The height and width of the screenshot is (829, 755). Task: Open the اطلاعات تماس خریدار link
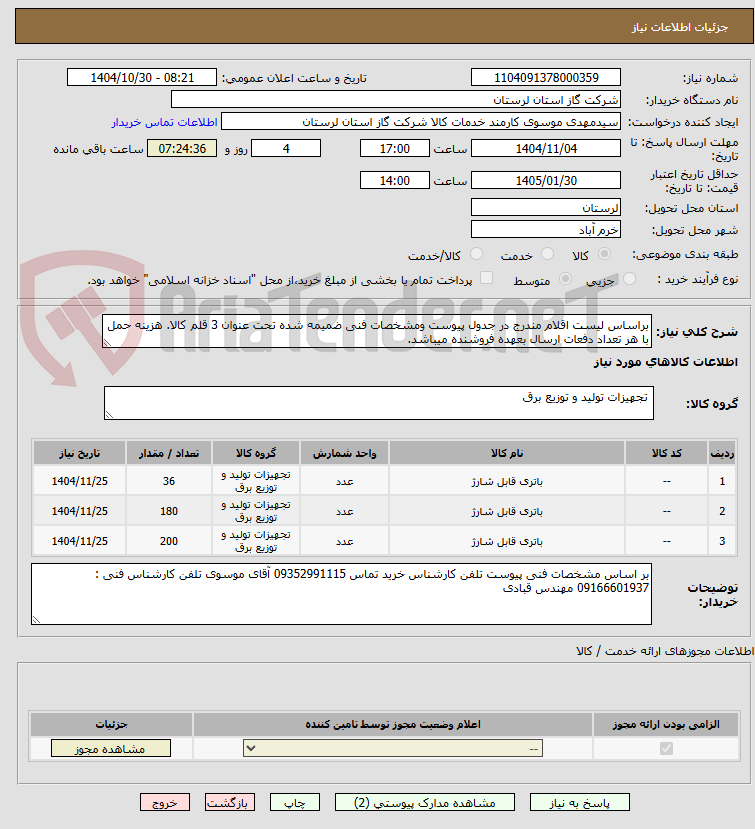[164, 122]
